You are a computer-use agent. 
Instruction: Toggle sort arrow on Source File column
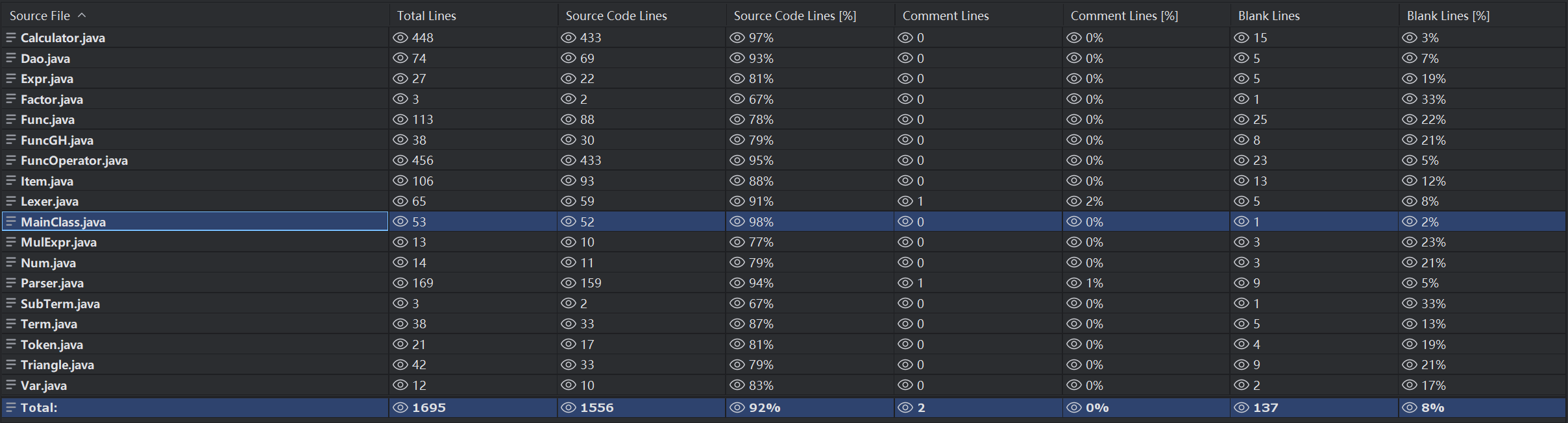(82, 16)
